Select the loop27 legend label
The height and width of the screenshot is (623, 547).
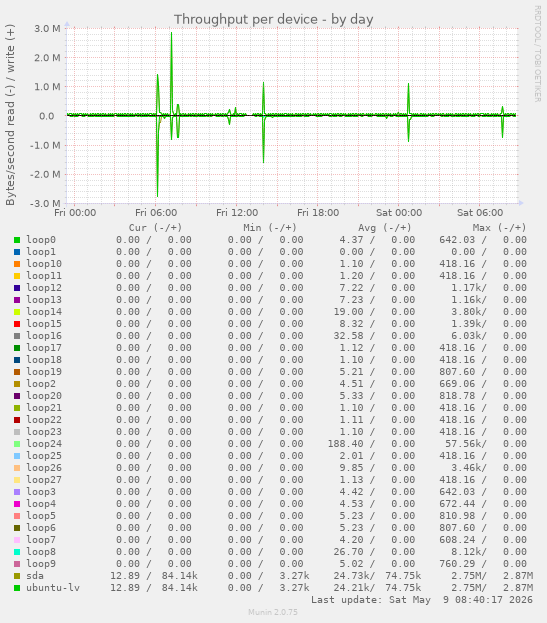pyautogui.click(x=44, y=480)
